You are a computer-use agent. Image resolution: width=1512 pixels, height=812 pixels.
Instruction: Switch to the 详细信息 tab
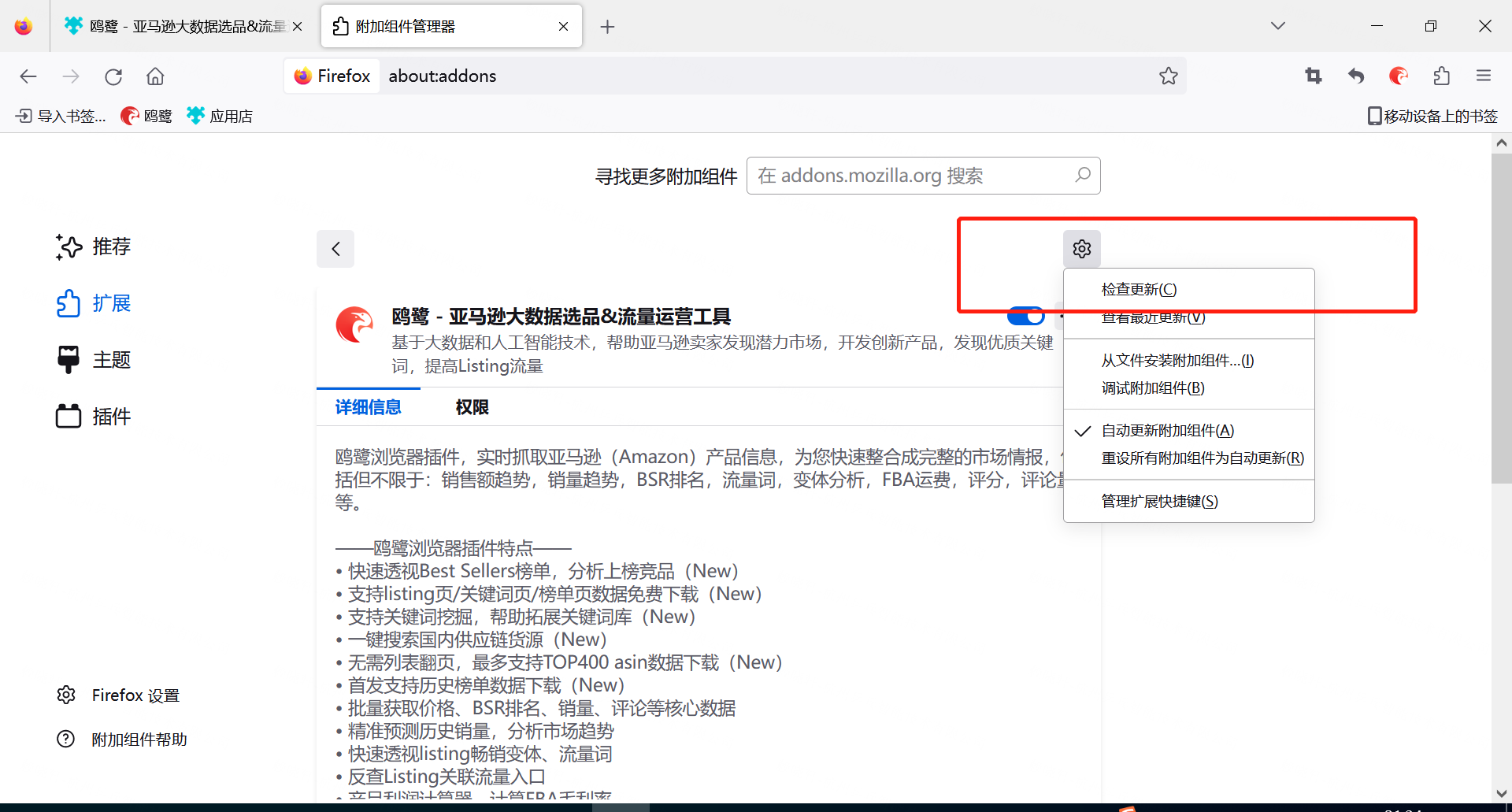[x=368, y=407]
